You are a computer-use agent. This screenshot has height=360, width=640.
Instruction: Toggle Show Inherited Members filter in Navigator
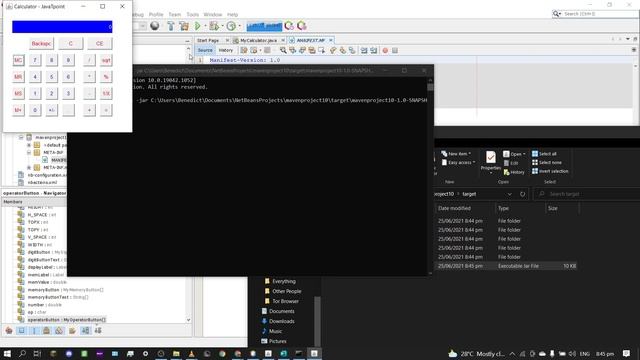[x=9, y=331]
